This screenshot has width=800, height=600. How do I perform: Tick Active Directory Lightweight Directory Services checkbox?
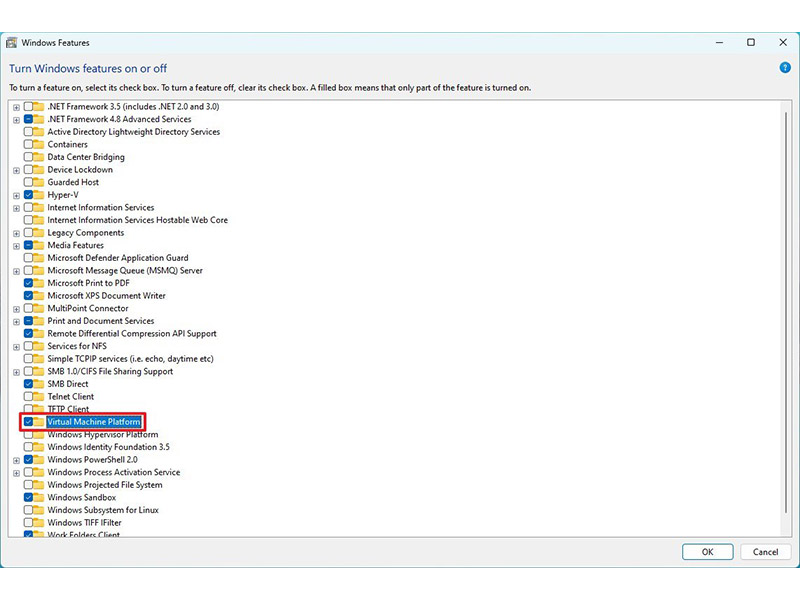28,132
